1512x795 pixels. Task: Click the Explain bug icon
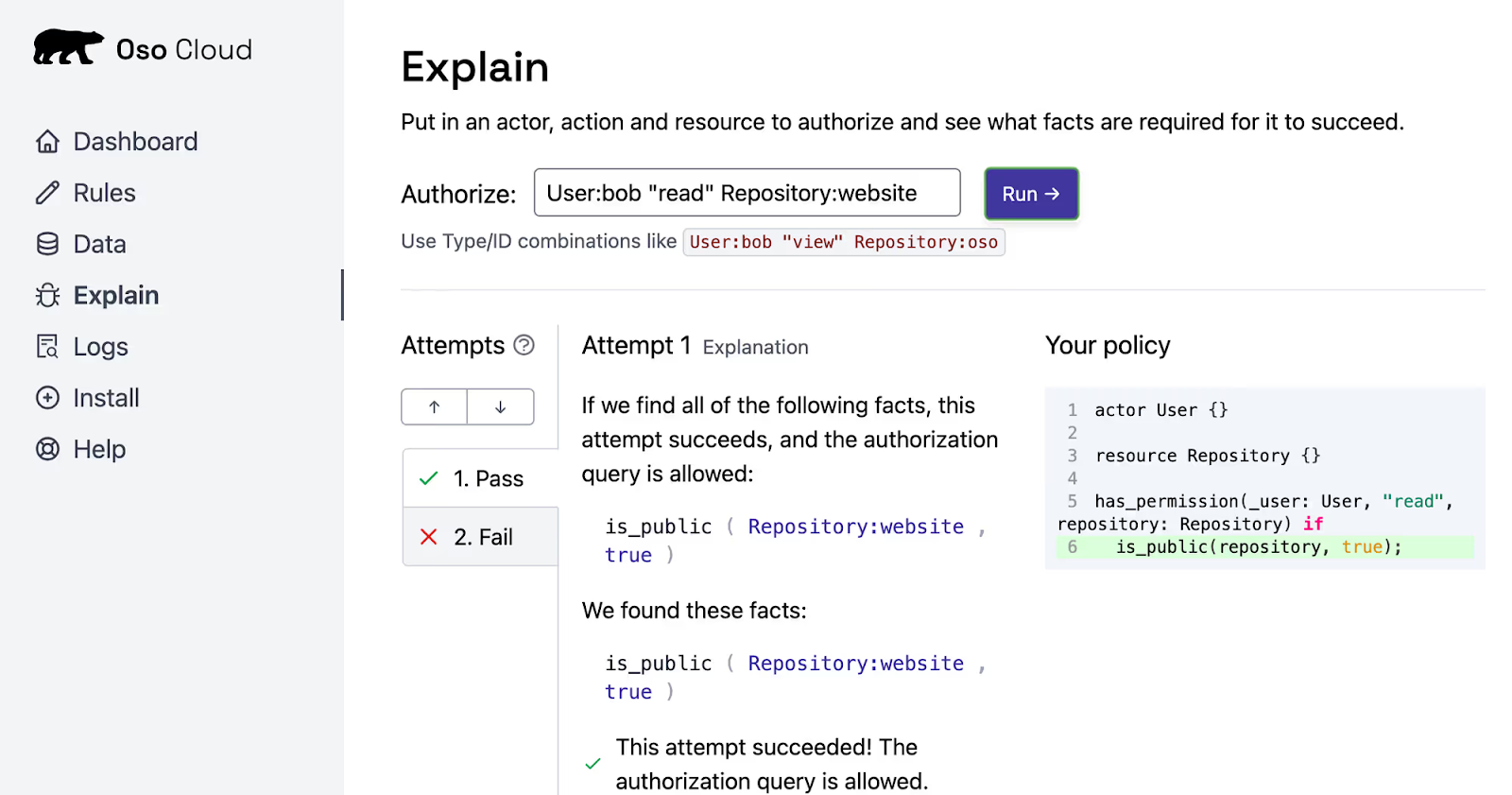[x=47, y=295]
